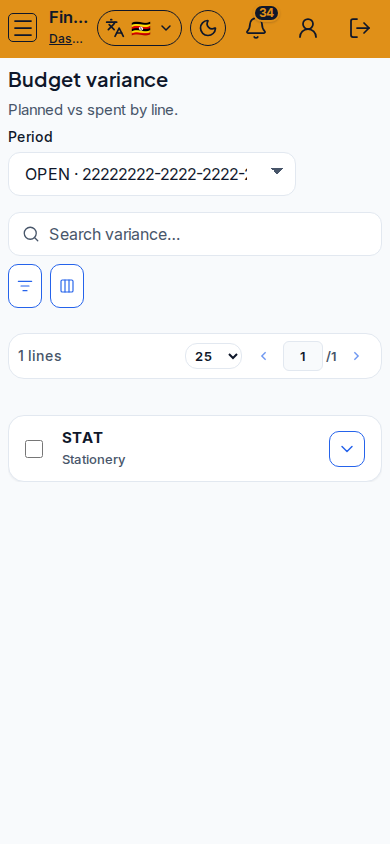The image size is (390, 844).
Task: Go to the next page arrow
Action: 356,356
